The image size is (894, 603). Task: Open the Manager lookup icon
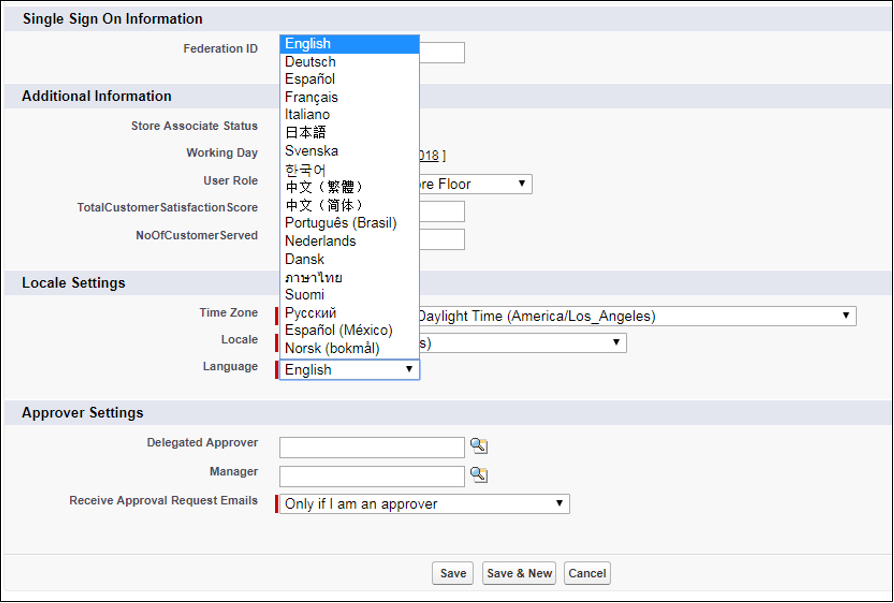pos(479,476)
